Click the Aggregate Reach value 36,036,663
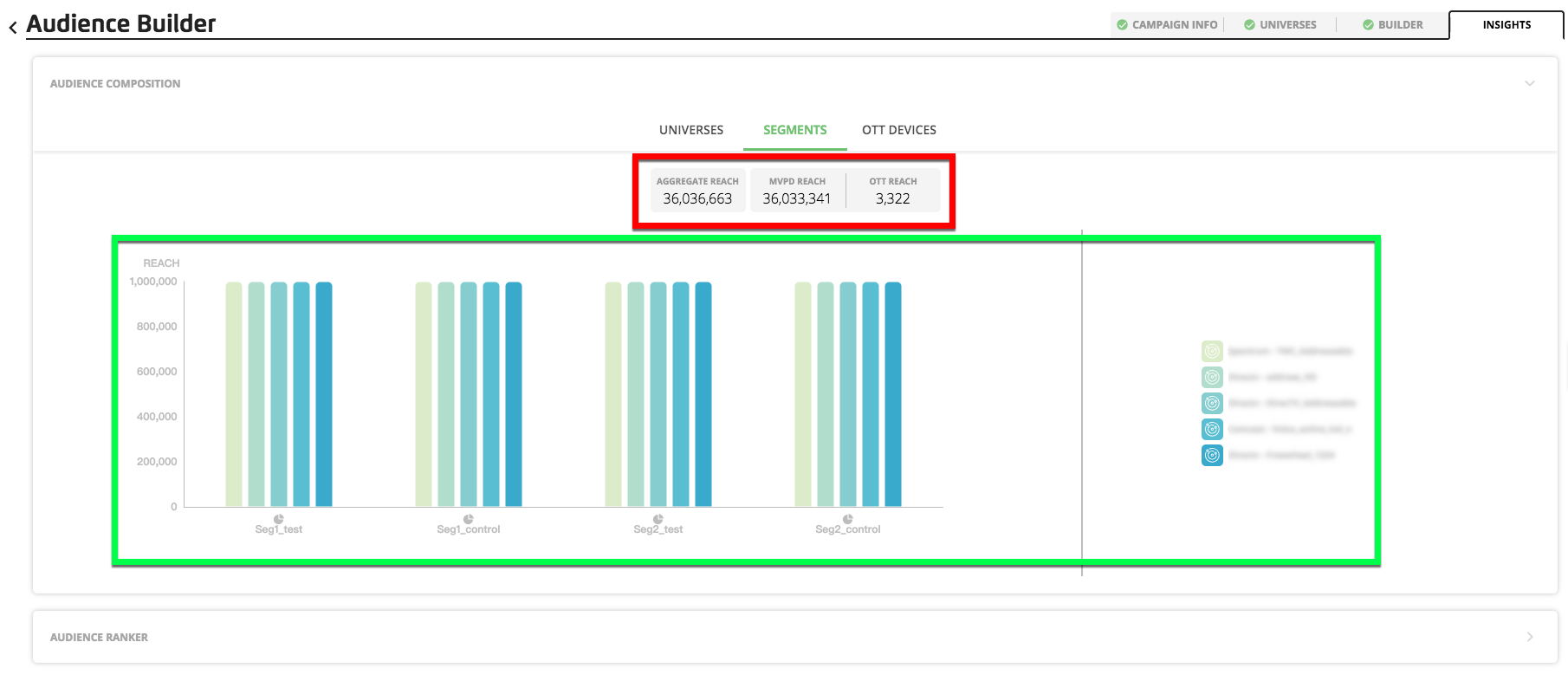This screenshot has height=681, width=1568. [697, 198]
